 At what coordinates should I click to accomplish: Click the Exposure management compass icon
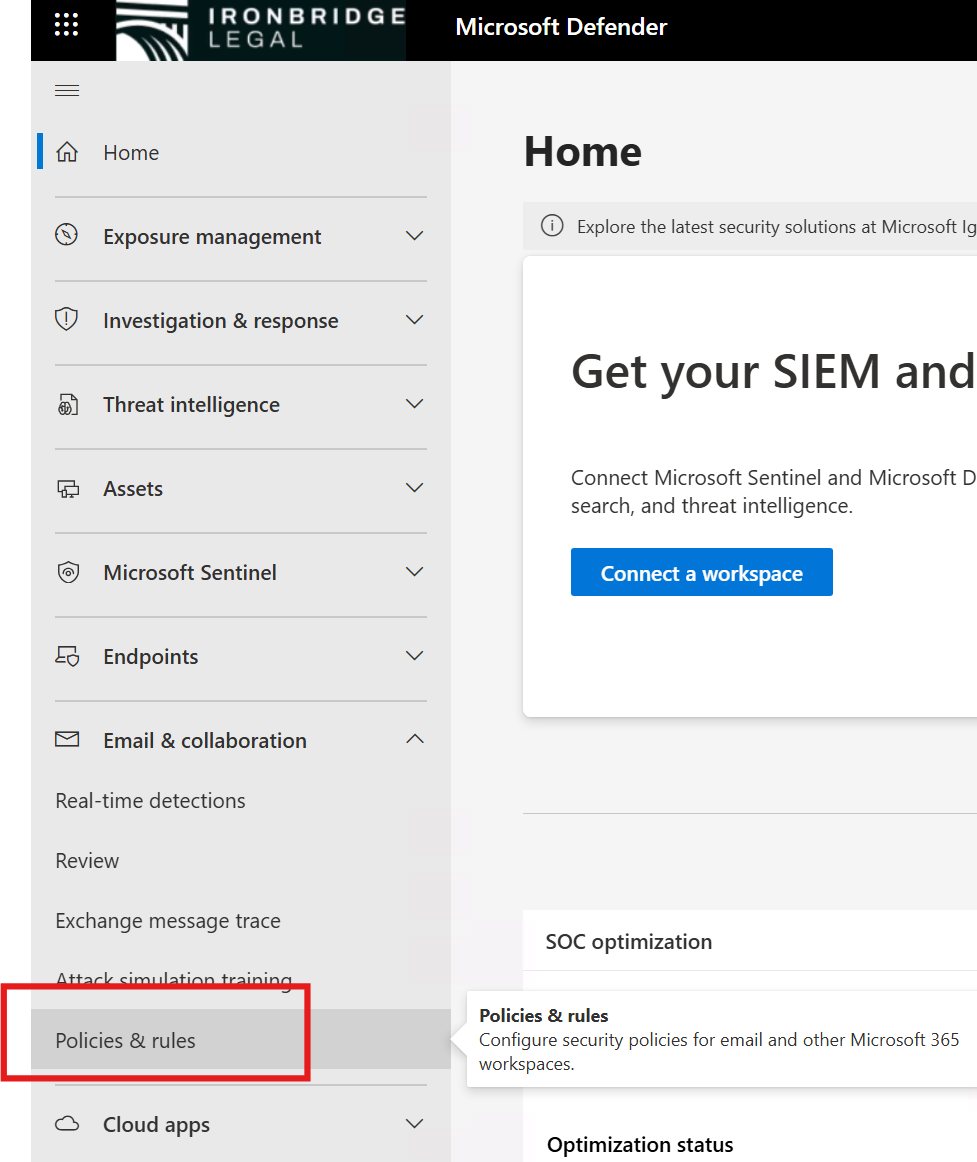(67, 236)
